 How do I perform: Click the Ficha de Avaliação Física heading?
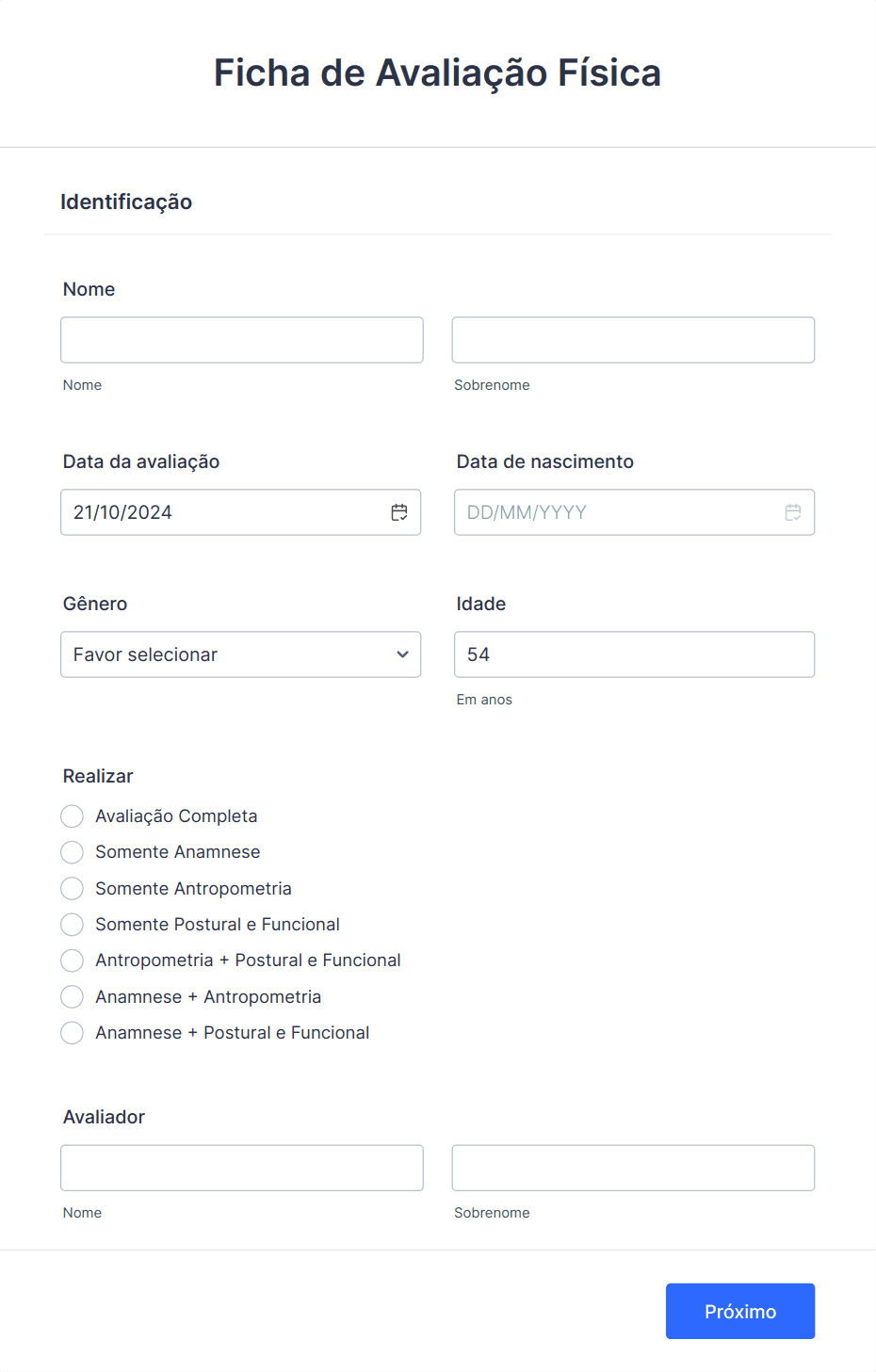pyautogui.click(x=438, y=73)
